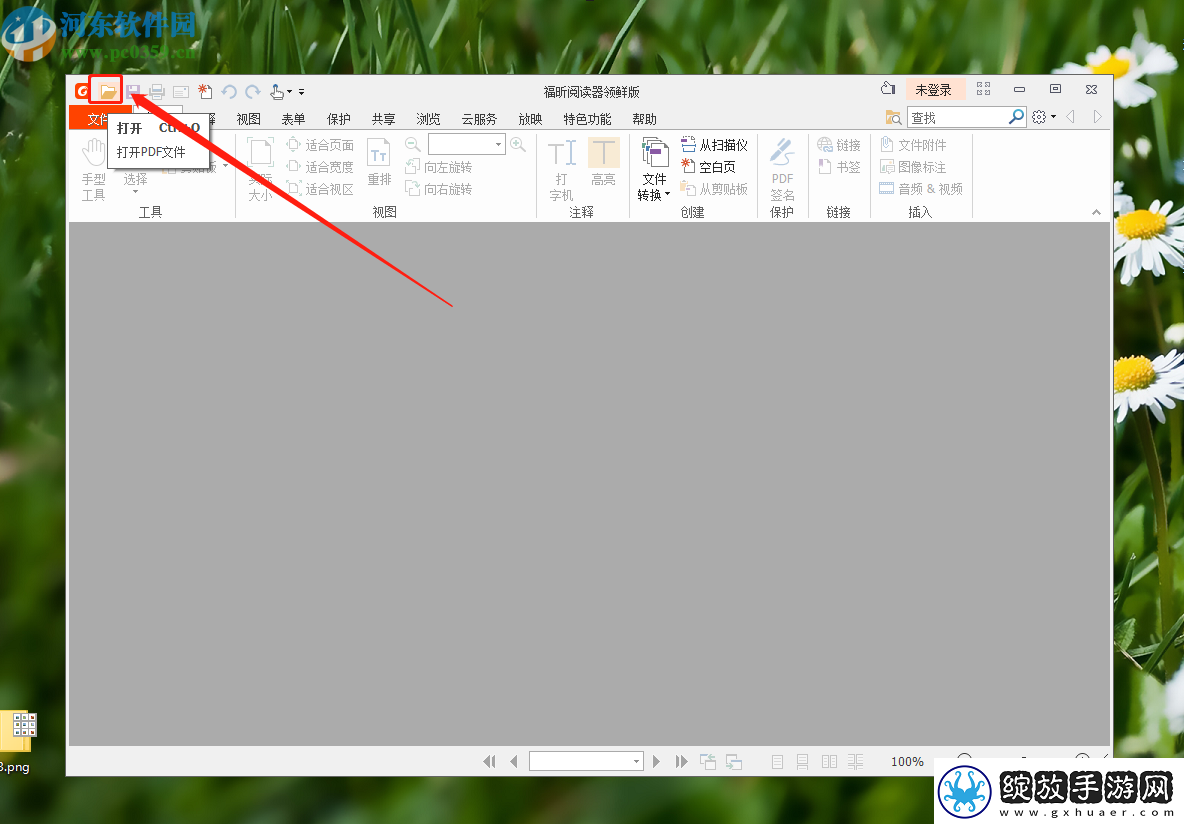Click the Open folder icon in quick toolbar
This screenshot has height=824, width=1184.
[107, 91]
